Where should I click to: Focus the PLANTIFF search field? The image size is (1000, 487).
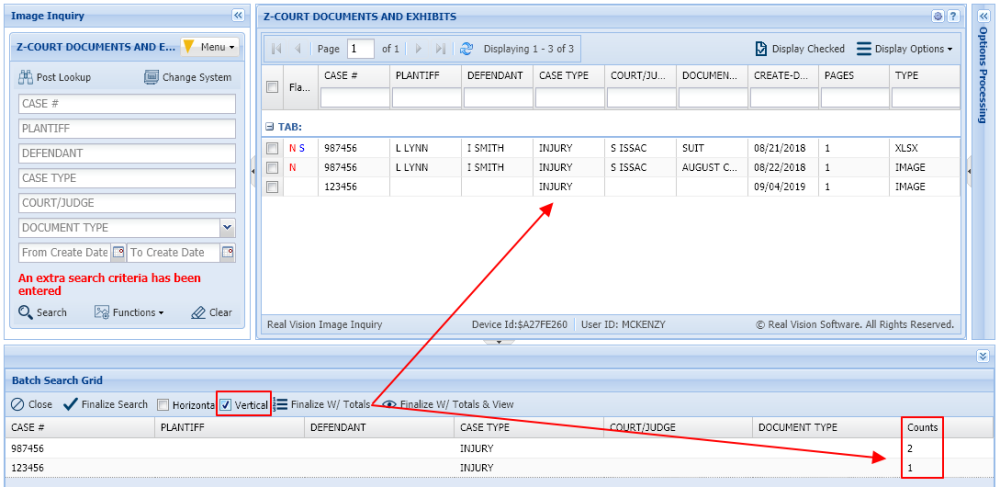point(127,129)
